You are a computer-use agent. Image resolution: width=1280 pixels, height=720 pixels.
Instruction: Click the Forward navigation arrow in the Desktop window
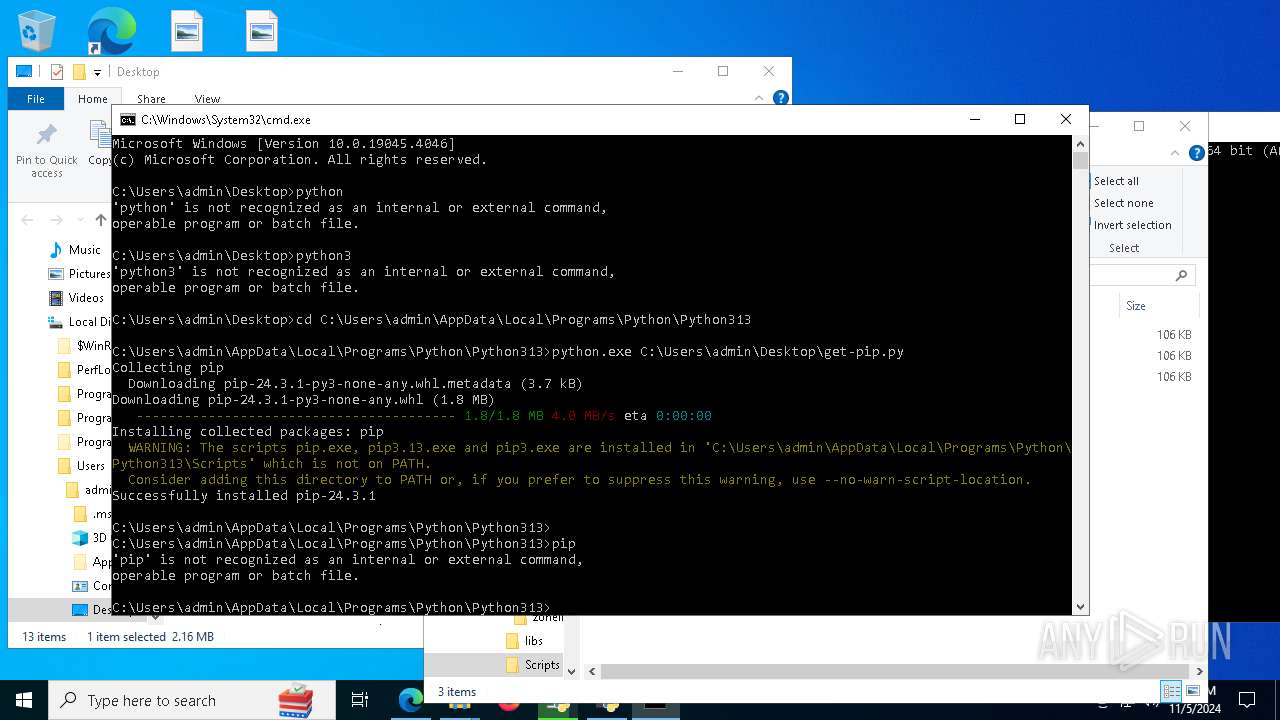click(x=57, y=220)
